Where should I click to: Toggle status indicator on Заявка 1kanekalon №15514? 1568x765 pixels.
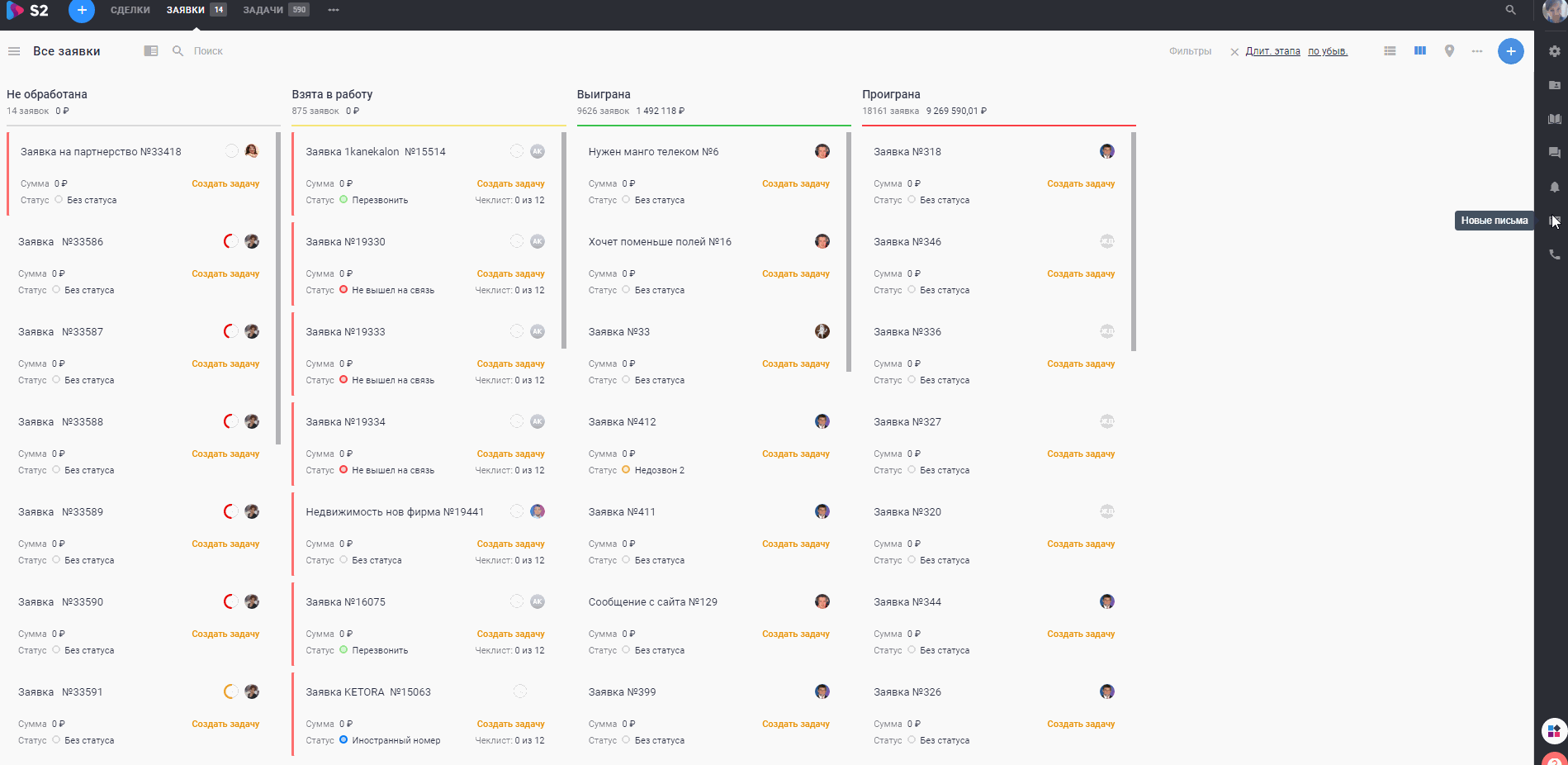pyautogui.click(x=516, y=151)
